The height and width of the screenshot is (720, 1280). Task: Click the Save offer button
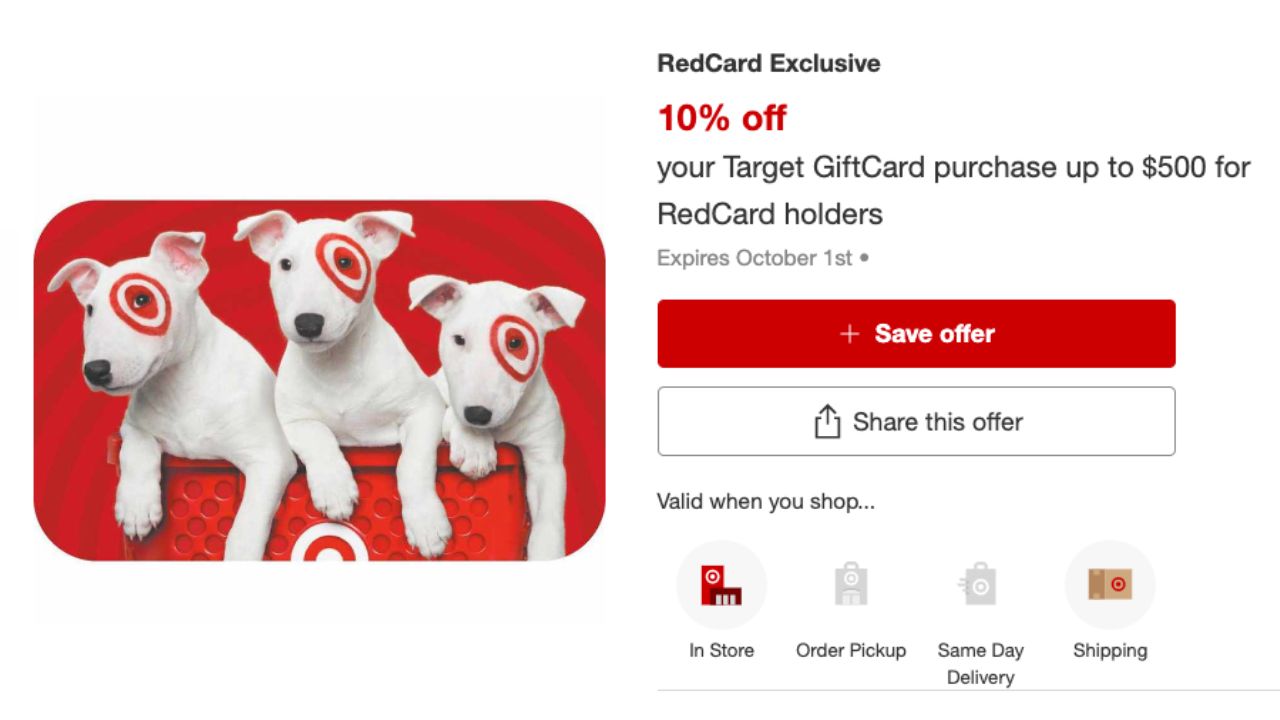click(x=916, y=334)
